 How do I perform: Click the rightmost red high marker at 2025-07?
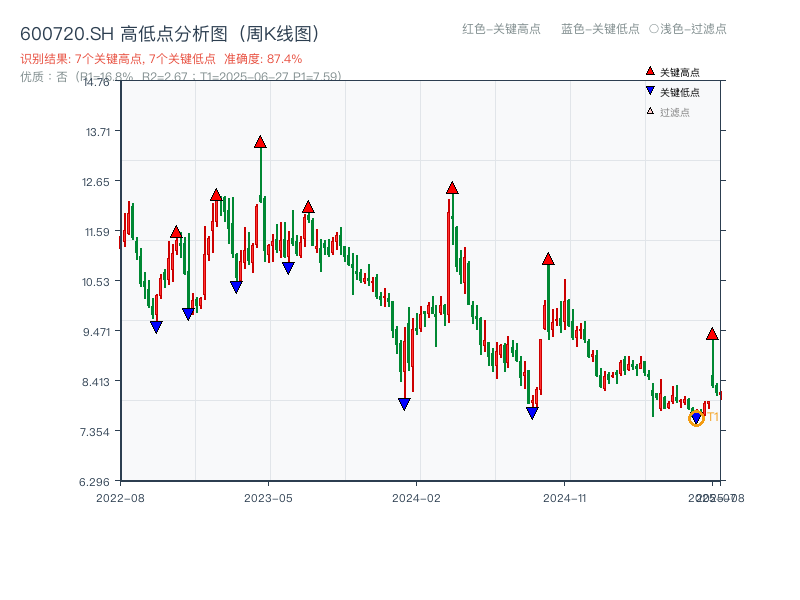712,334
